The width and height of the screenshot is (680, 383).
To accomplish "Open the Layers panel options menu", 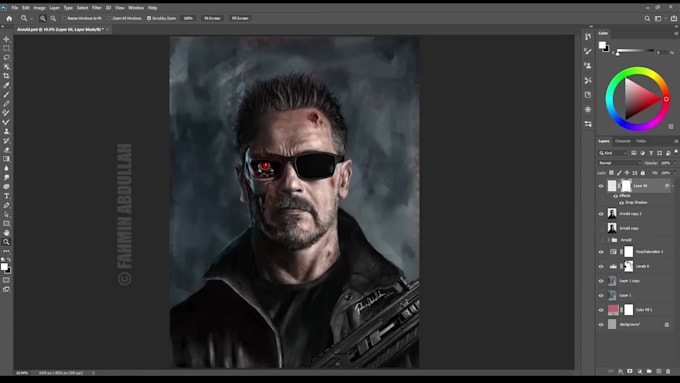I will pyautogui.click(x=676, y=141).
